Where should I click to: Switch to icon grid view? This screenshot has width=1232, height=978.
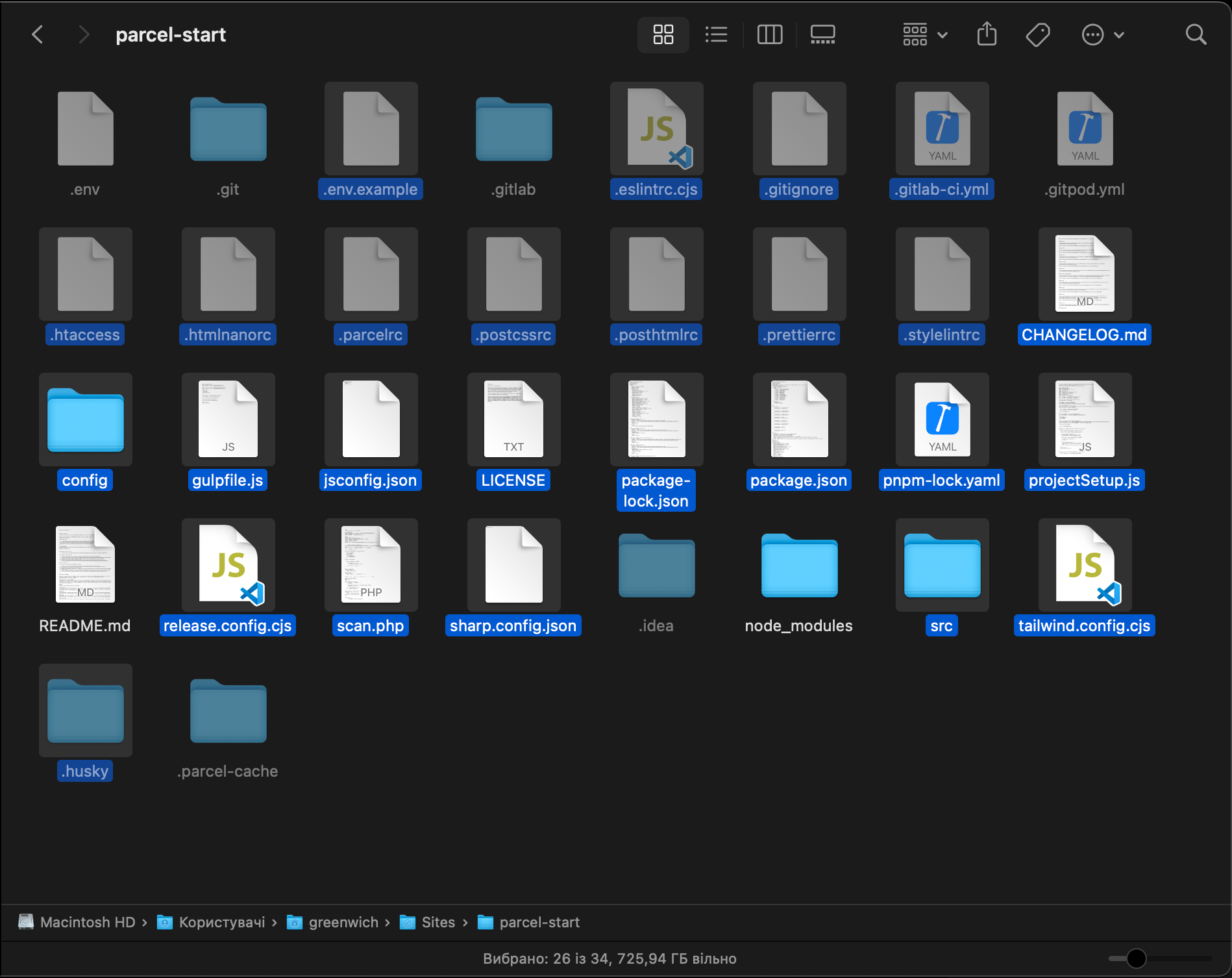663,34
